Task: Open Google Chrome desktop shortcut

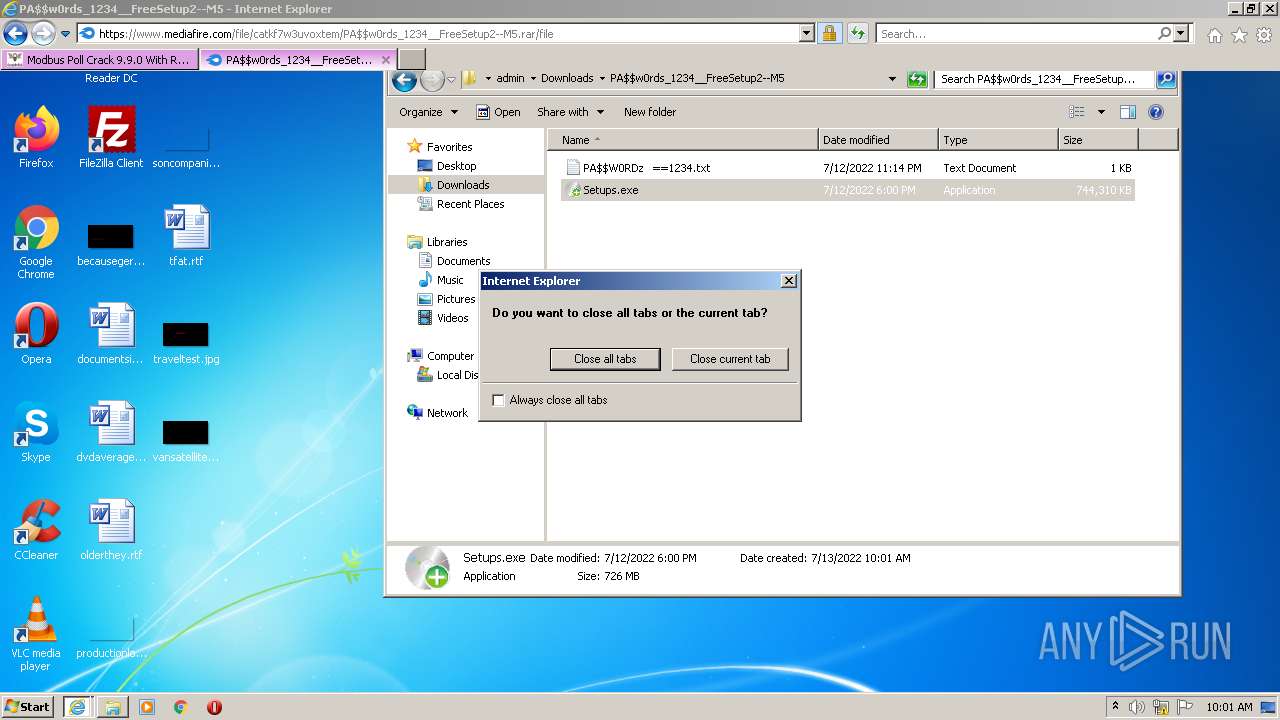Action: coord(36,242)
